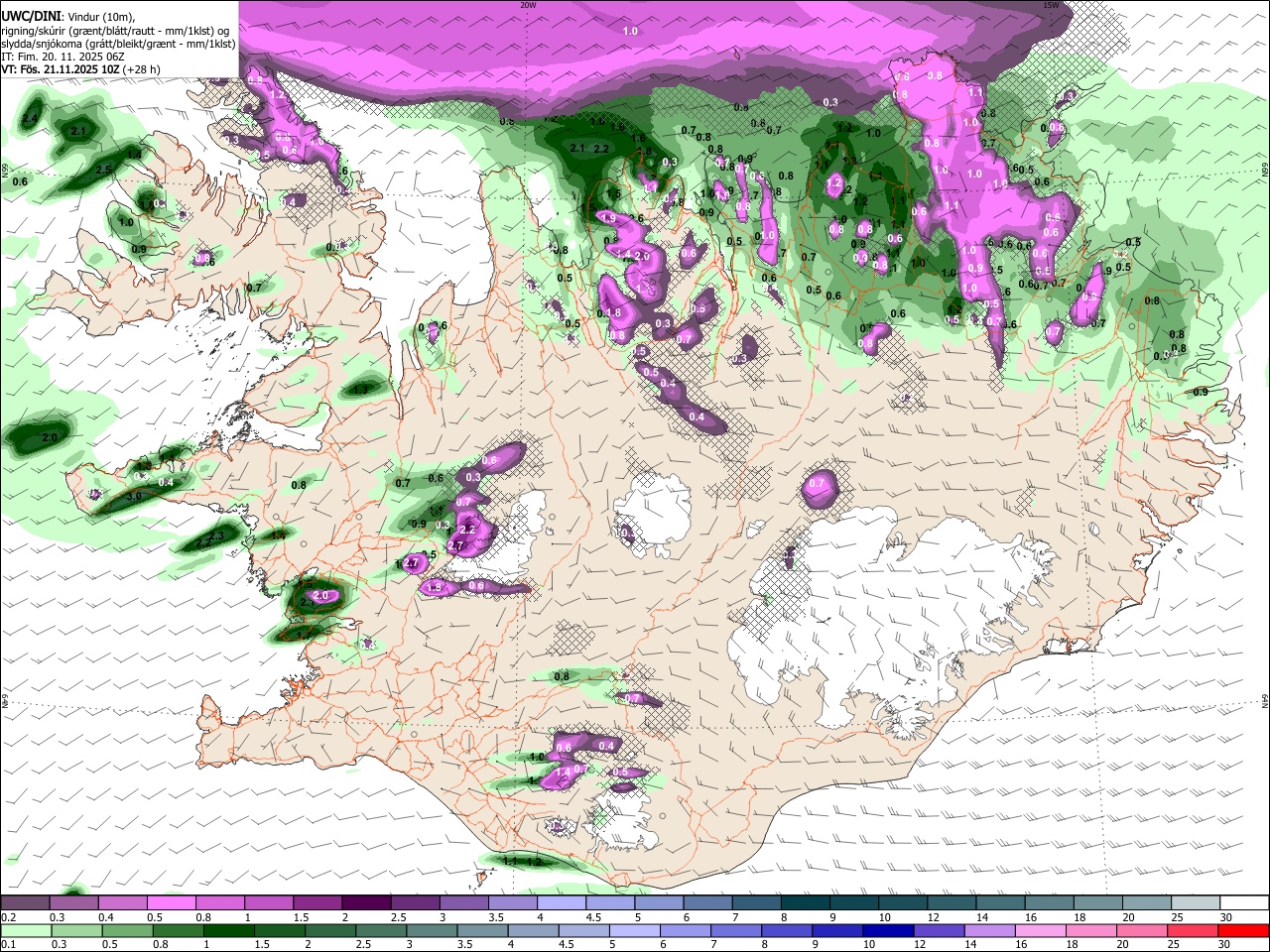Pick the bright red rain swatch after 30
Image resolution: width=1270 pixels, height=952 pixels.
pos(1244,930)
